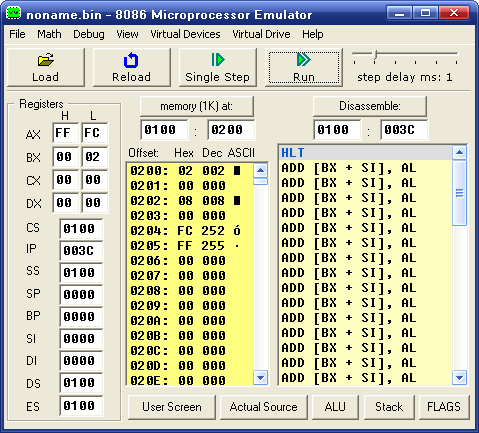This screenshot has height=433, width=479.
Task: Click the SI register field
Action: pyautogui.click(x=81, y=339)
